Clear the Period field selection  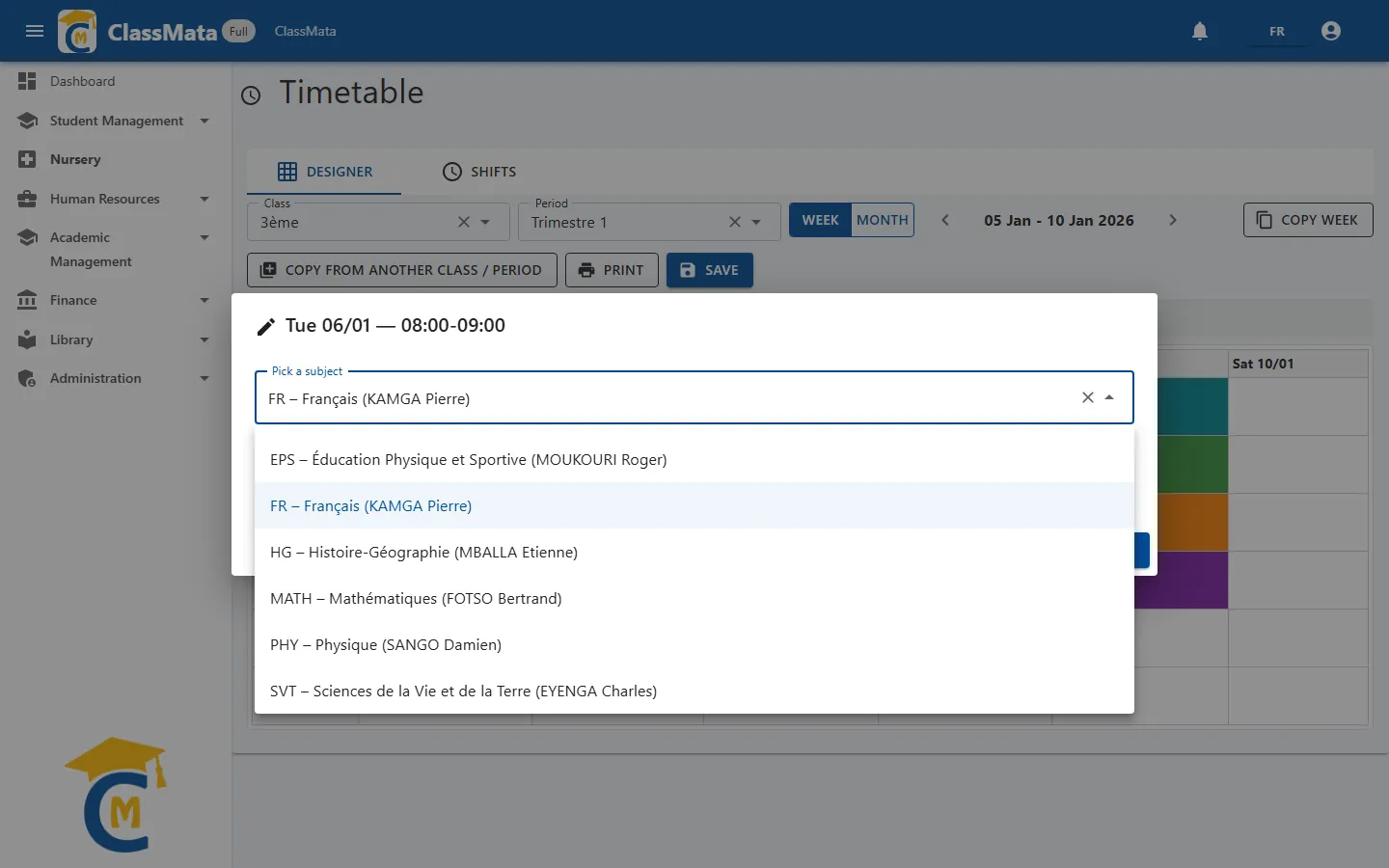734,222
